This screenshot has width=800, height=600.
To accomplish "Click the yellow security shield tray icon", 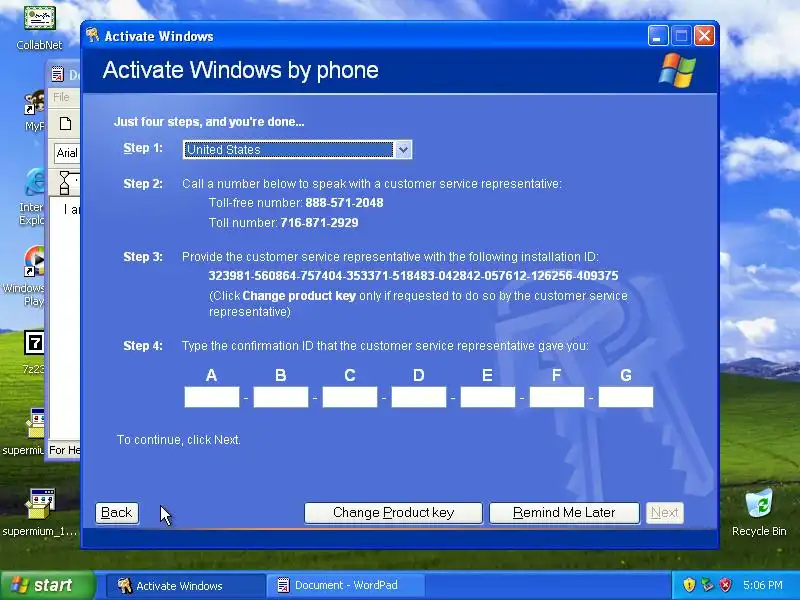I will (689, 585).
